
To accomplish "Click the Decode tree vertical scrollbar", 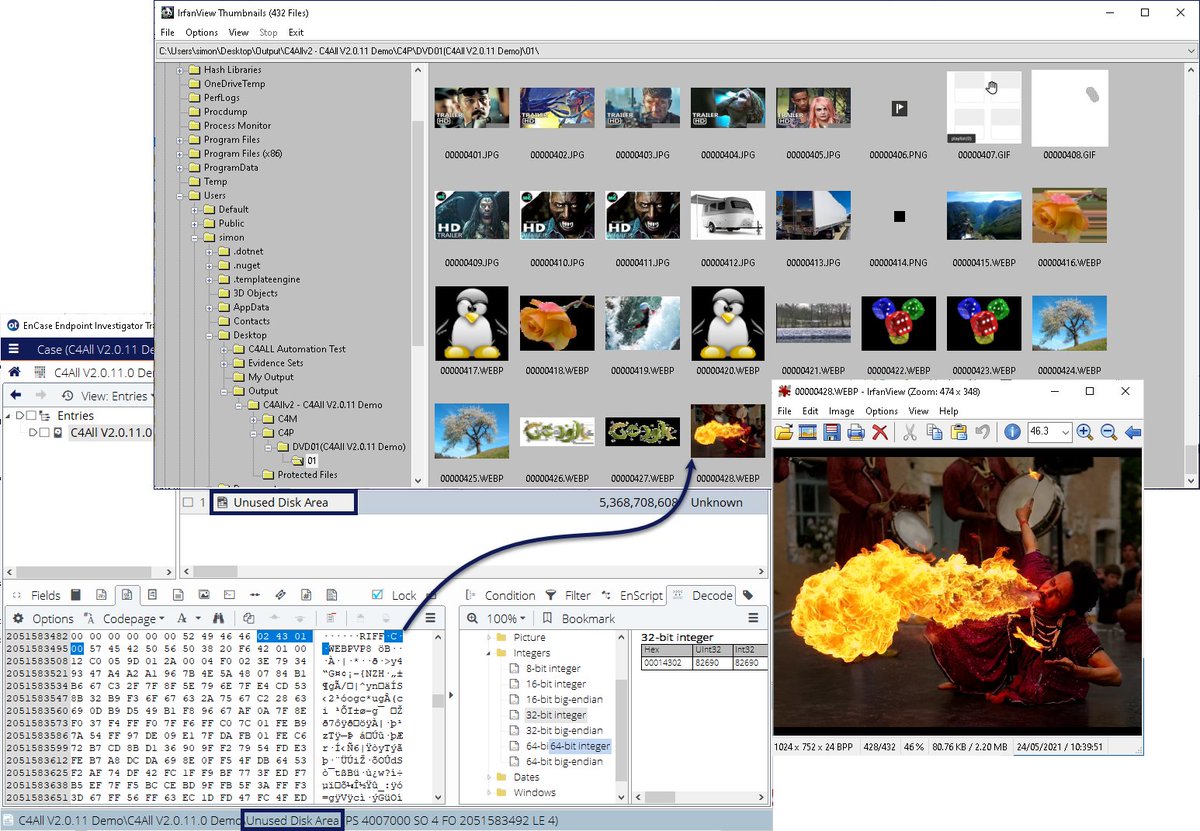I will 622,715.
